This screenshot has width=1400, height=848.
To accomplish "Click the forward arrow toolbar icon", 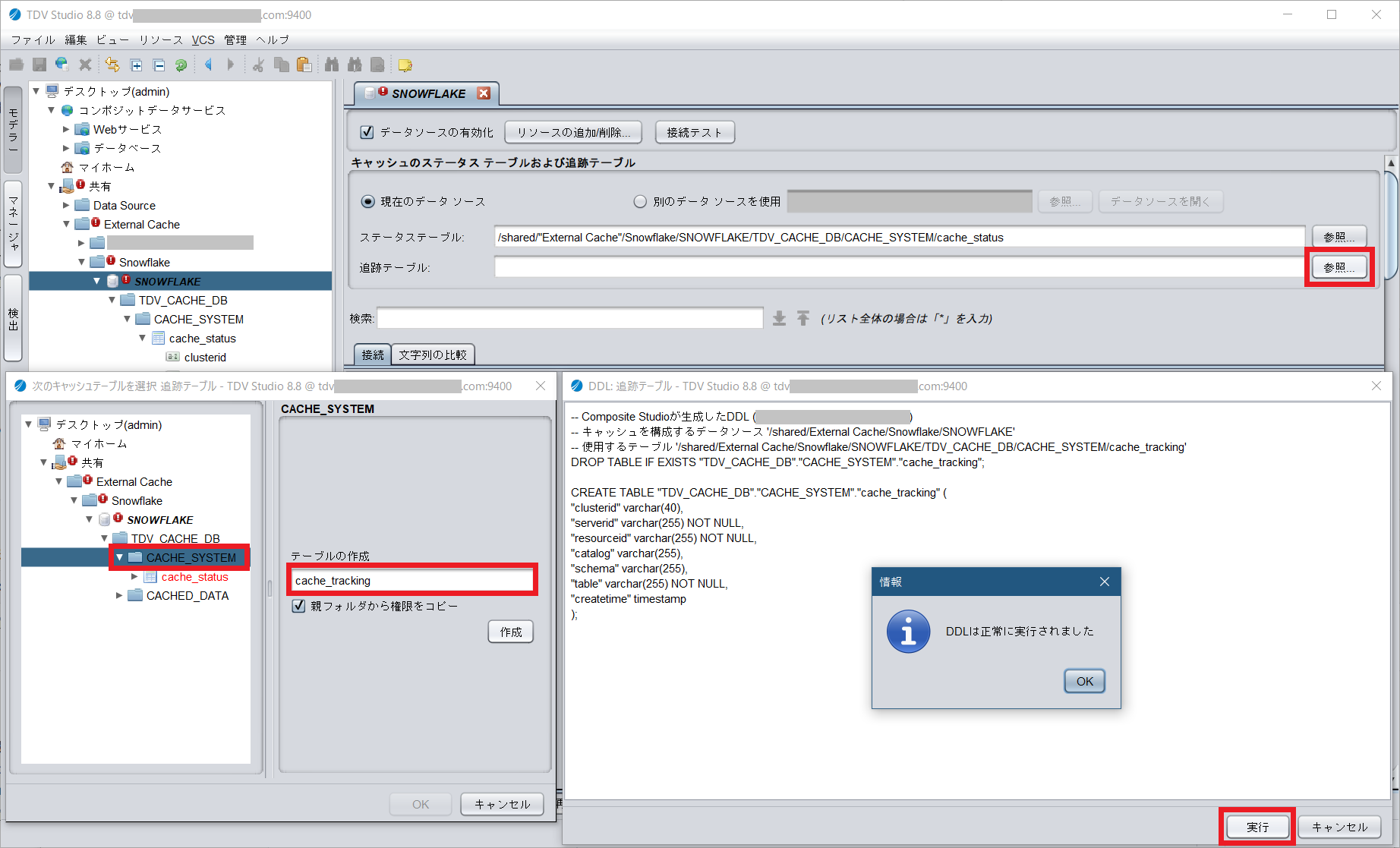I will (x=231, y=65).
